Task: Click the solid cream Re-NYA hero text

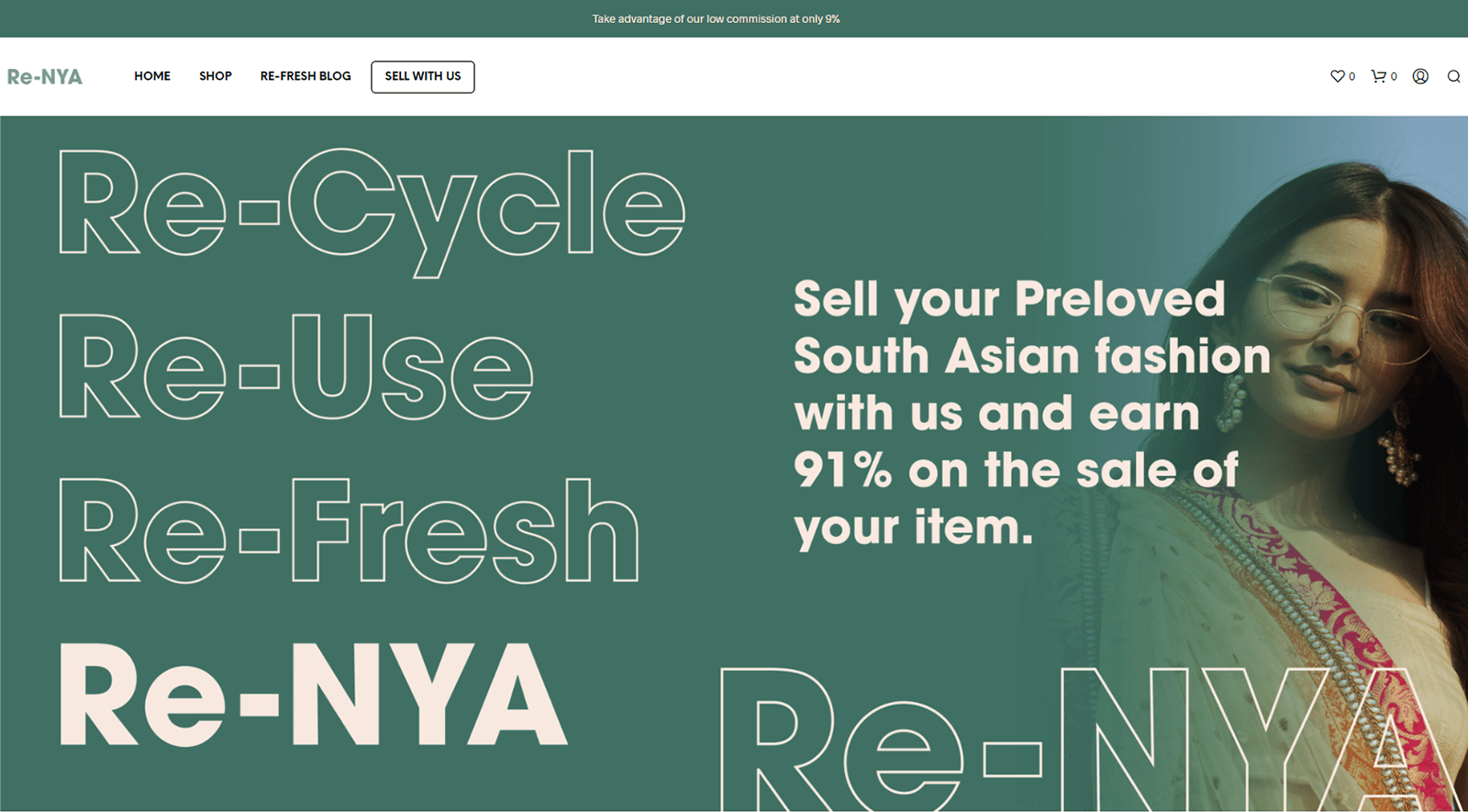Action: (x=312, y=695)
